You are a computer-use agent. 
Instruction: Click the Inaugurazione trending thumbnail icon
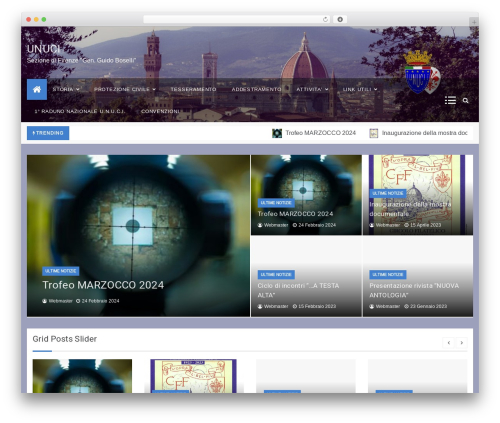(374, 133)
